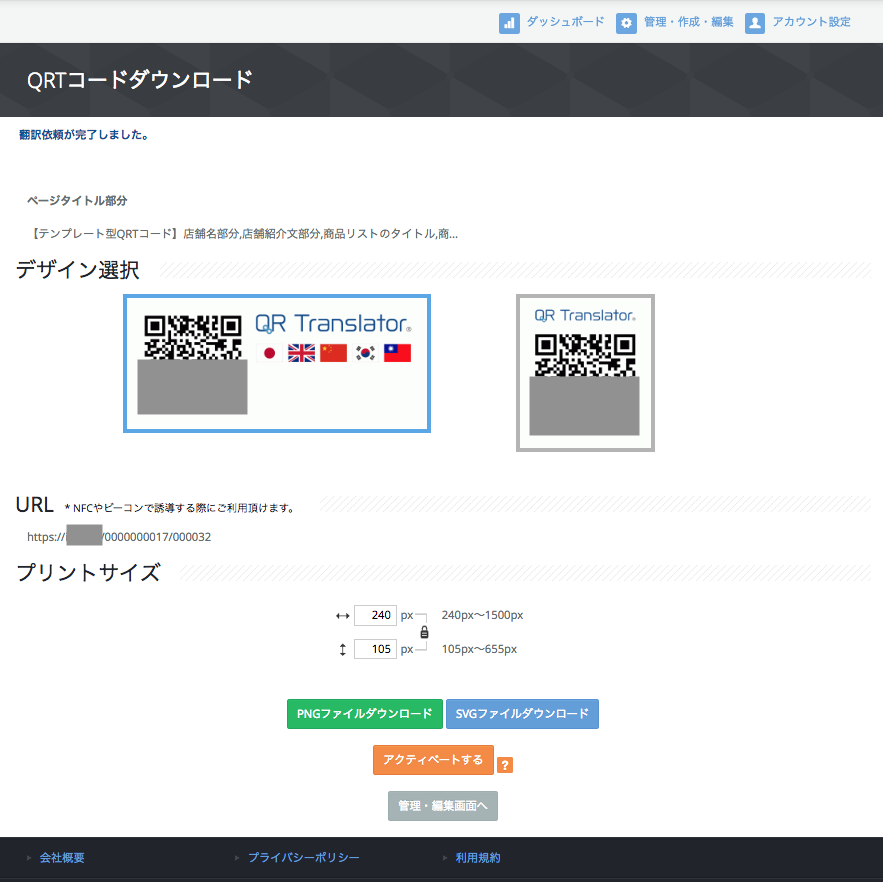Focus the height field showing 105
883x882 pixels.
[x=375, y=649]
